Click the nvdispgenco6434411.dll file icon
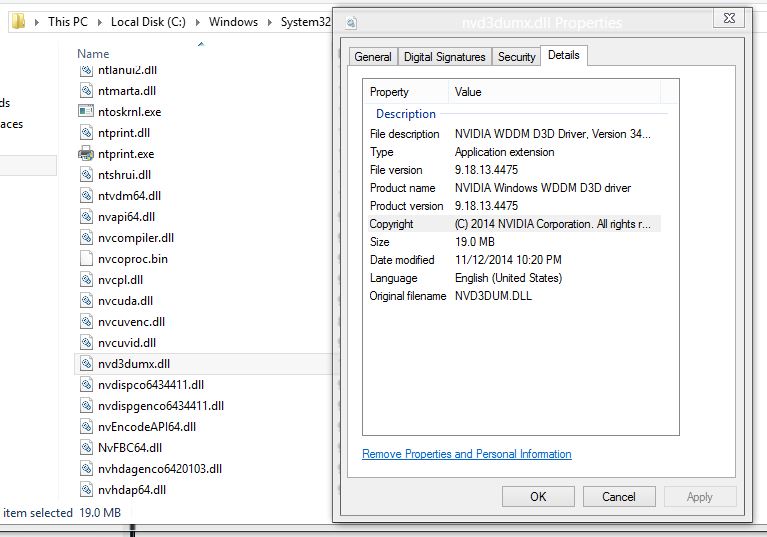 pos(86,406)
